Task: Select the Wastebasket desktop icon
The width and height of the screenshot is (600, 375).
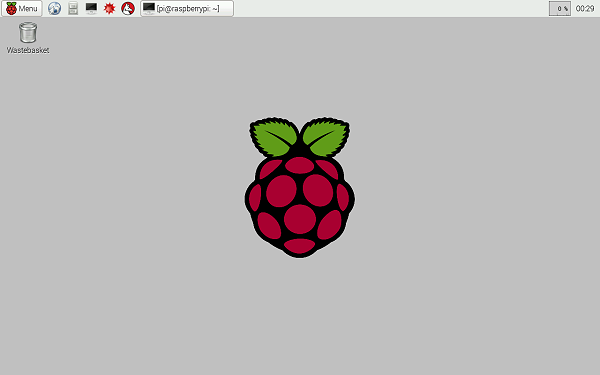Action: click(x=28, y=38)
